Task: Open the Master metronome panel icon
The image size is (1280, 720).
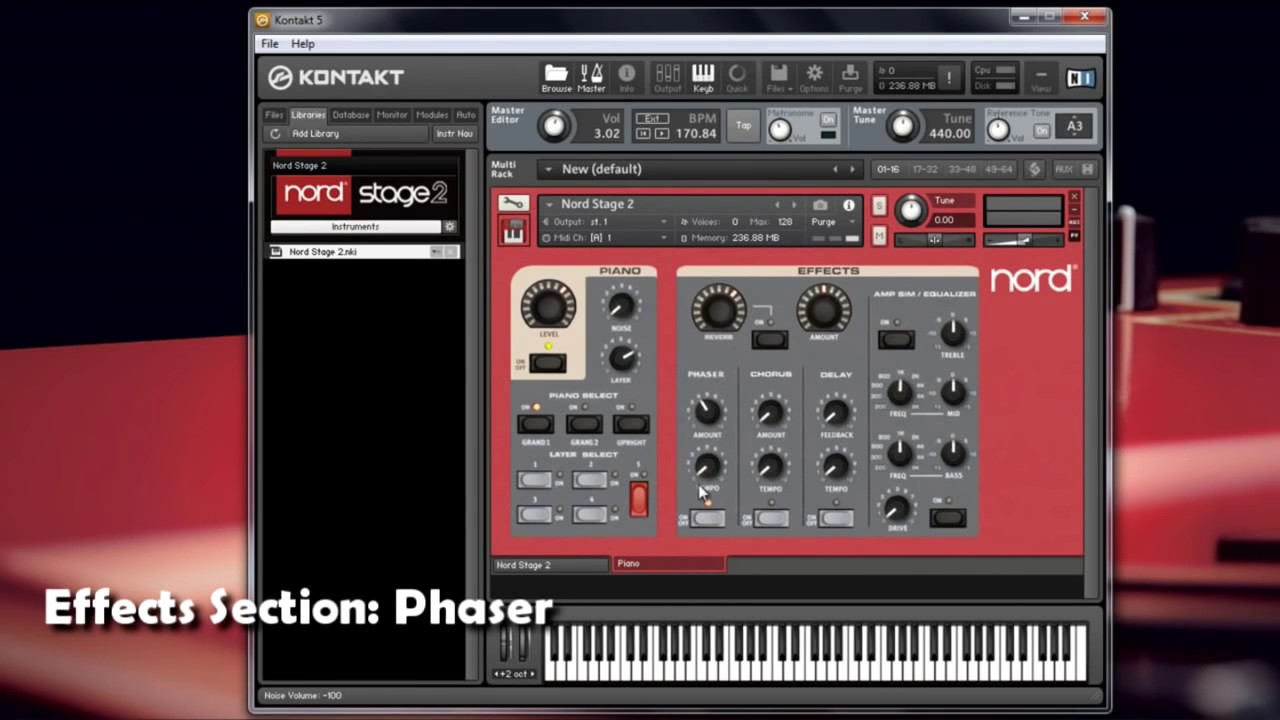Action: 591,77
